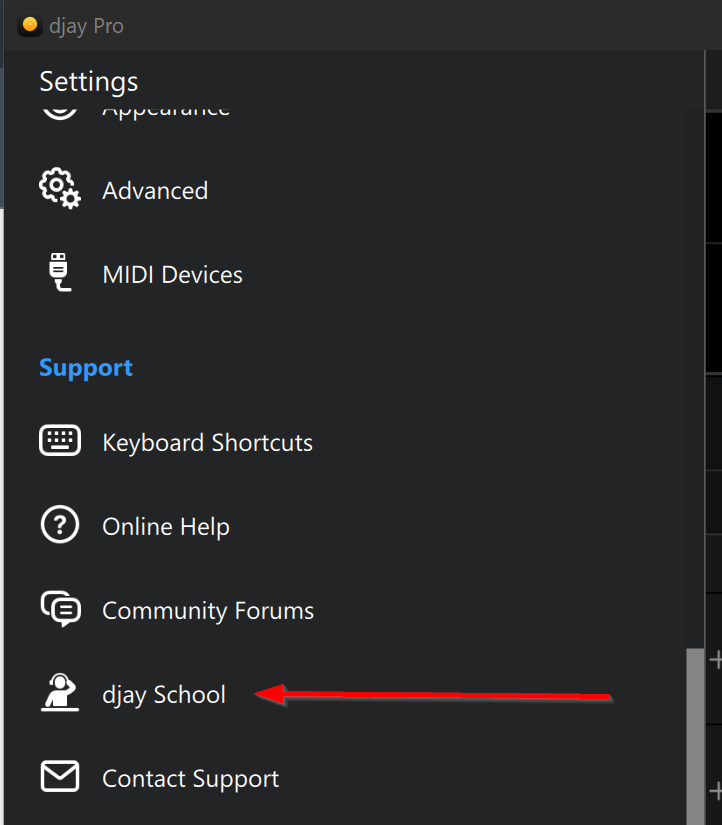
Task: Visit Community Forums text link
Action: pos(208,611)
